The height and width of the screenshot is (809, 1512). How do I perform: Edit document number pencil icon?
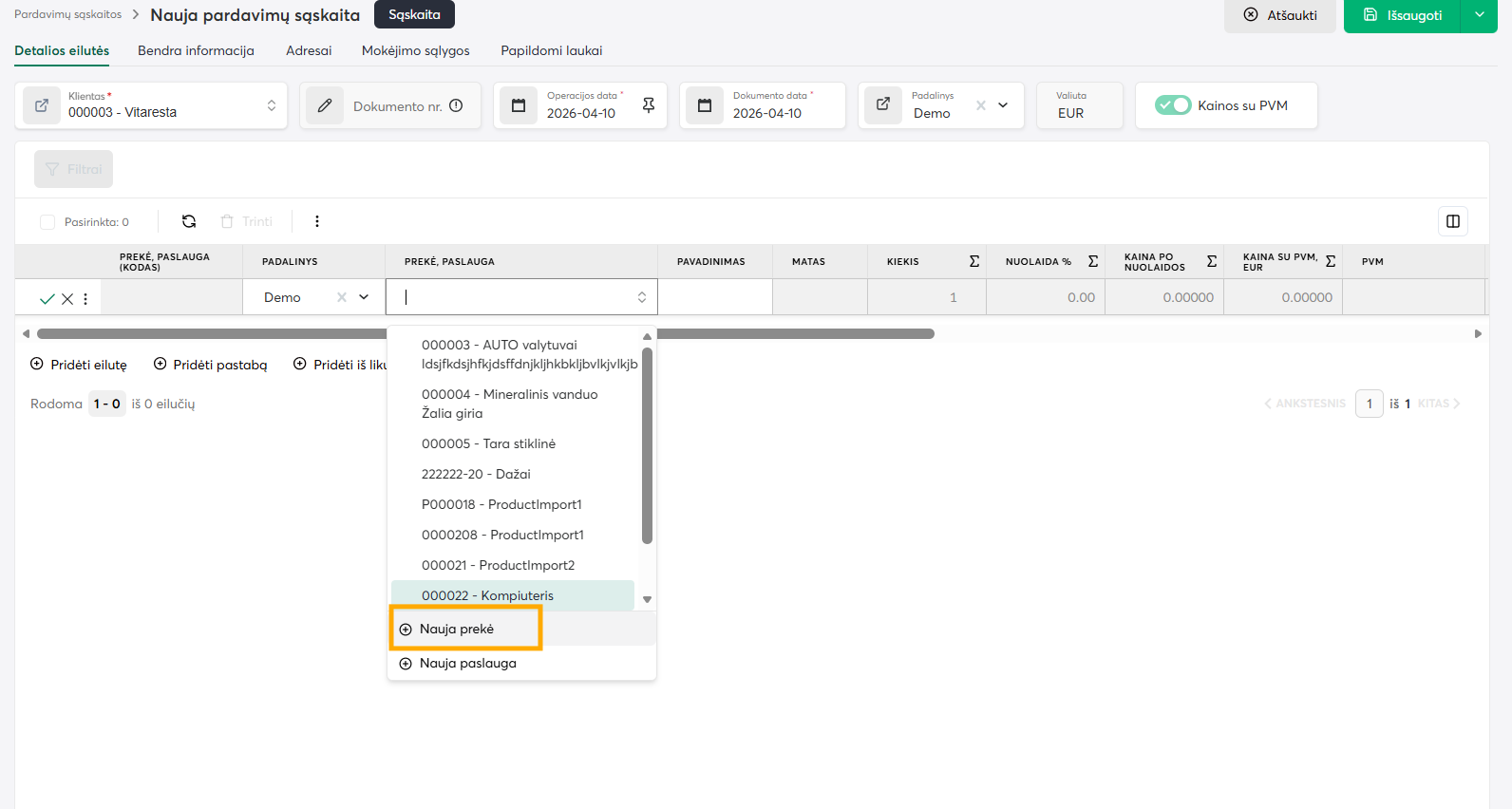[x=325, y=105]
